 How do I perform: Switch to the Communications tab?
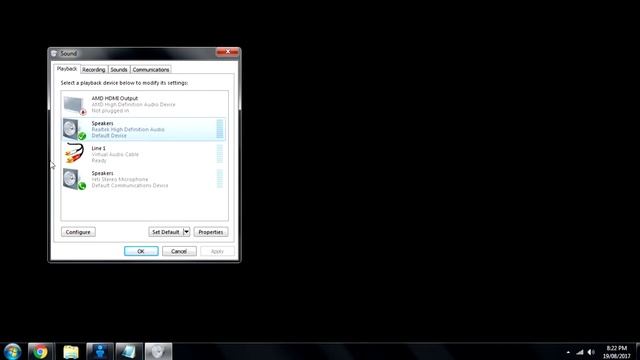pos(151,70)
